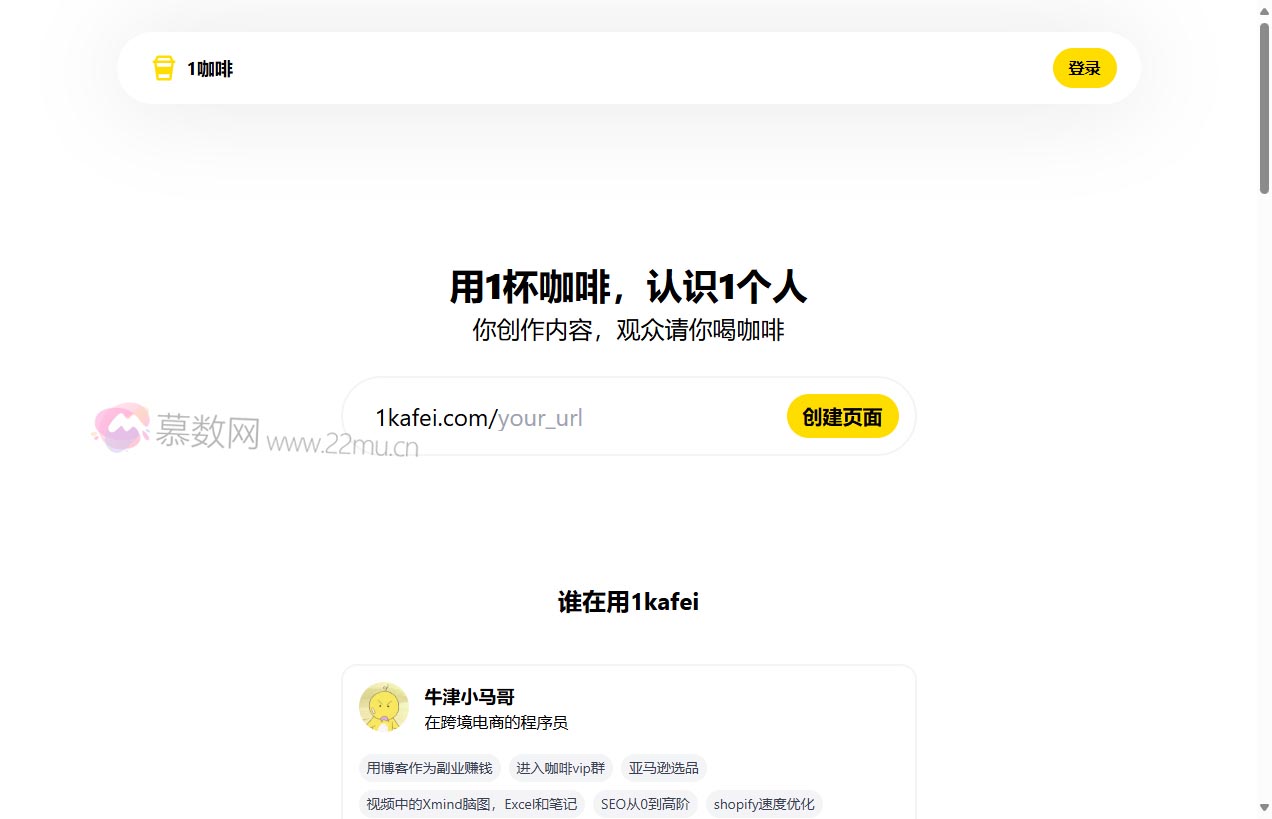The width and height of the screenshot is (1272, 819).
Task: Select the SEO从0到高阶 tag
Action: tap(645, 803)
